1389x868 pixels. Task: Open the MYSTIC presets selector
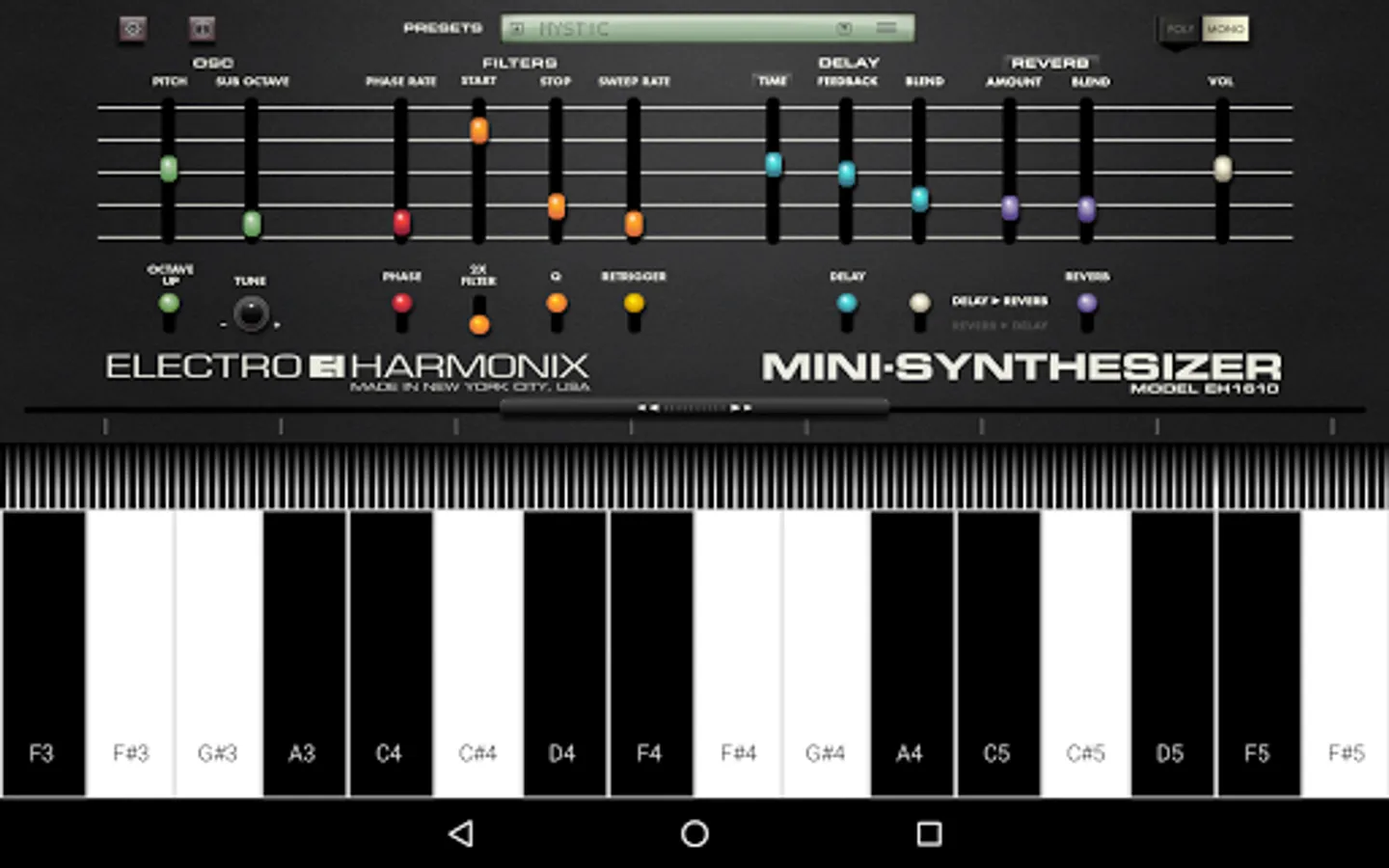pyautogui.click(x=707, y=29)
